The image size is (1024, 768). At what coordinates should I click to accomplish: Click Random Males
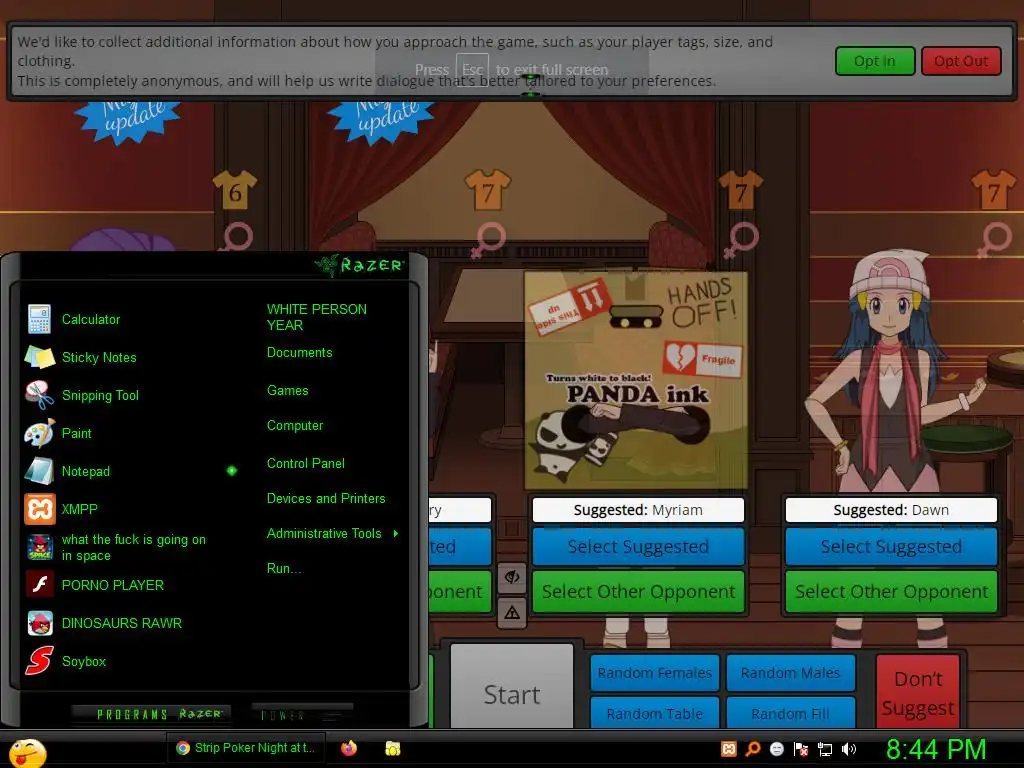point(790,673)
